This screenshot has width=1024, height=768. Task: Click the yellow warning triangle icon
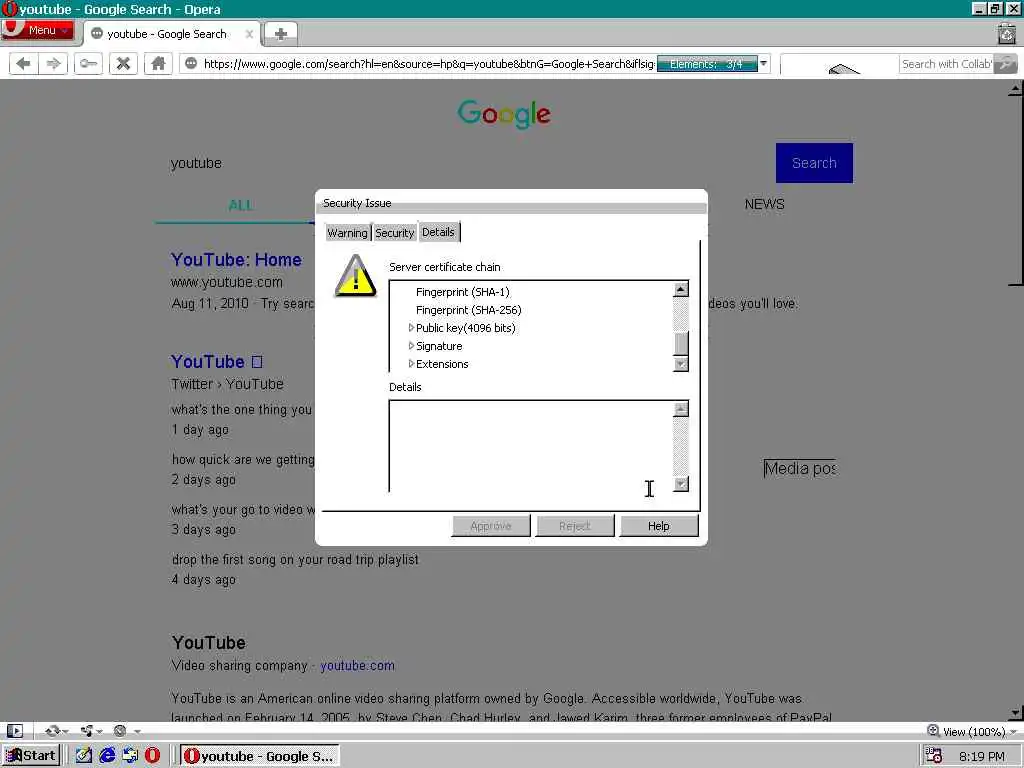[355, 276]
